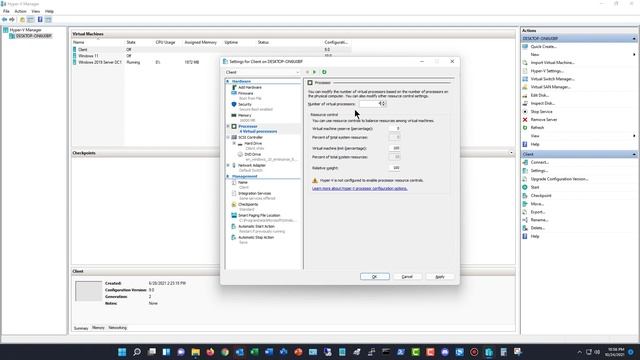Click OK in the Settings dialog
Screen dimensions: 640x360
pos(375,277)
